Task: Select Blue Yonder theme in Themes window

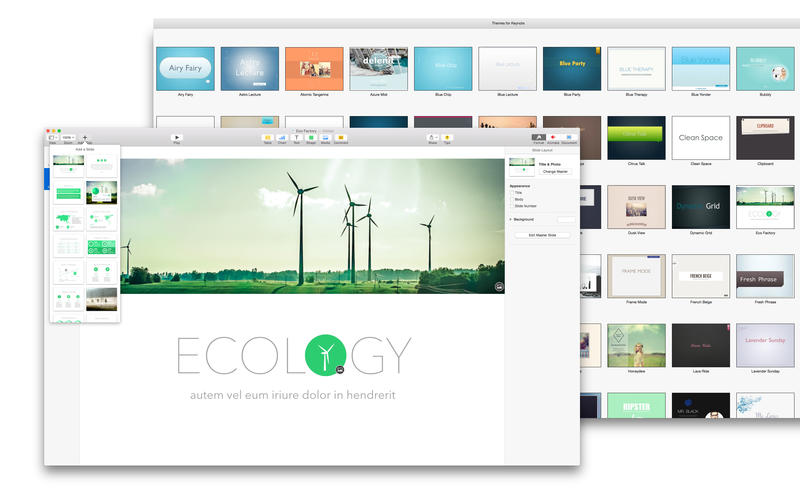Action: tap(701, 69)
